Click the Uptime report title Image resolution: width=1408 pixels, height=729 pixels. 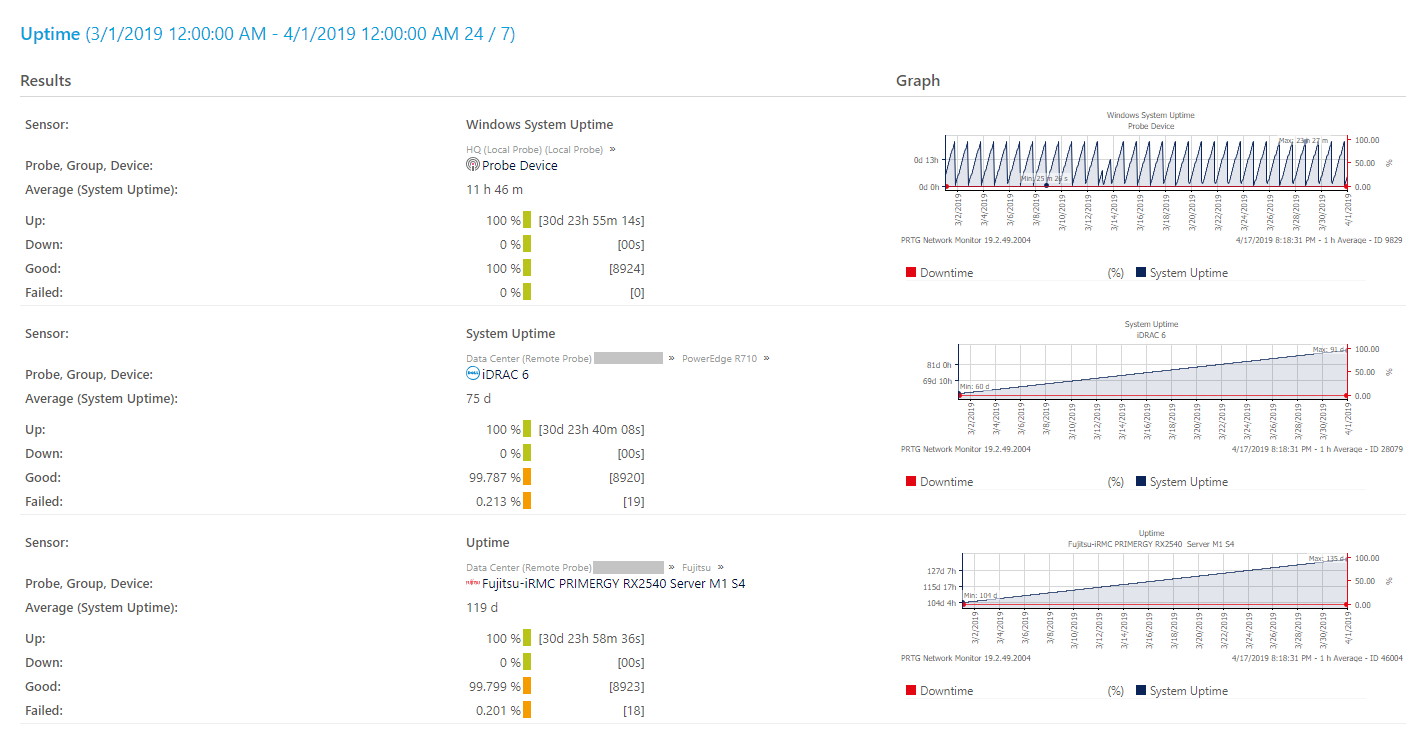tap(50, 34)
